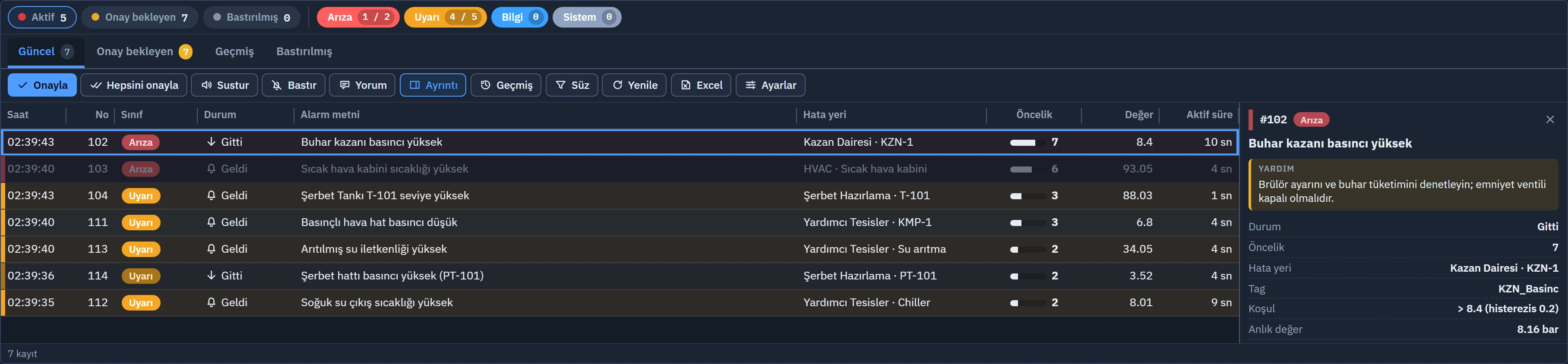The image size is (1568, 364).
Task: Toggle the Sistem 0 class filter
Action: tap(587, 17)
